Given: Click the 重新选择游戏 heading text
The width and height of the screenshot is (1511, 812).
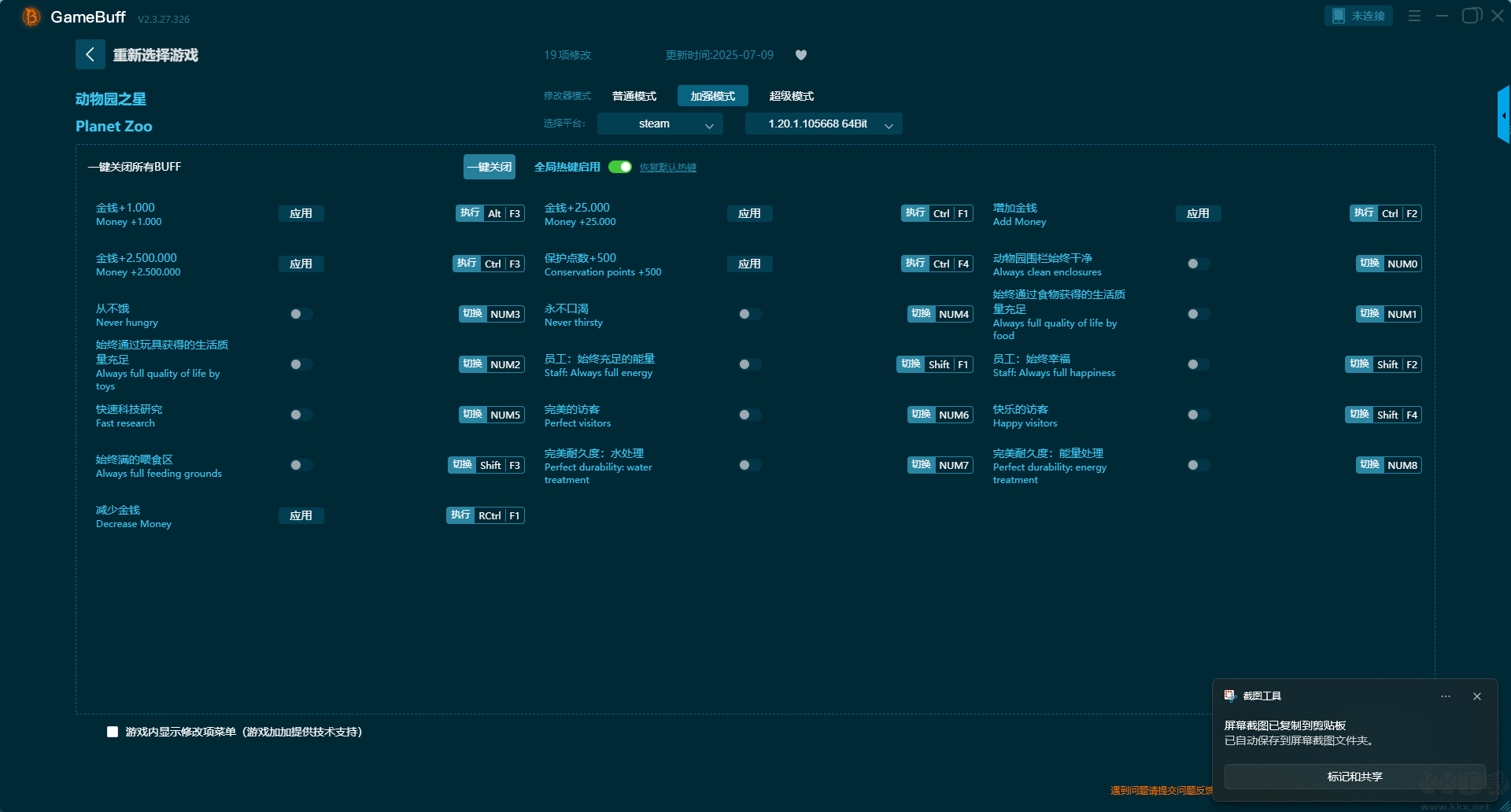Looking at the screenshot, I should pos(155,55).
